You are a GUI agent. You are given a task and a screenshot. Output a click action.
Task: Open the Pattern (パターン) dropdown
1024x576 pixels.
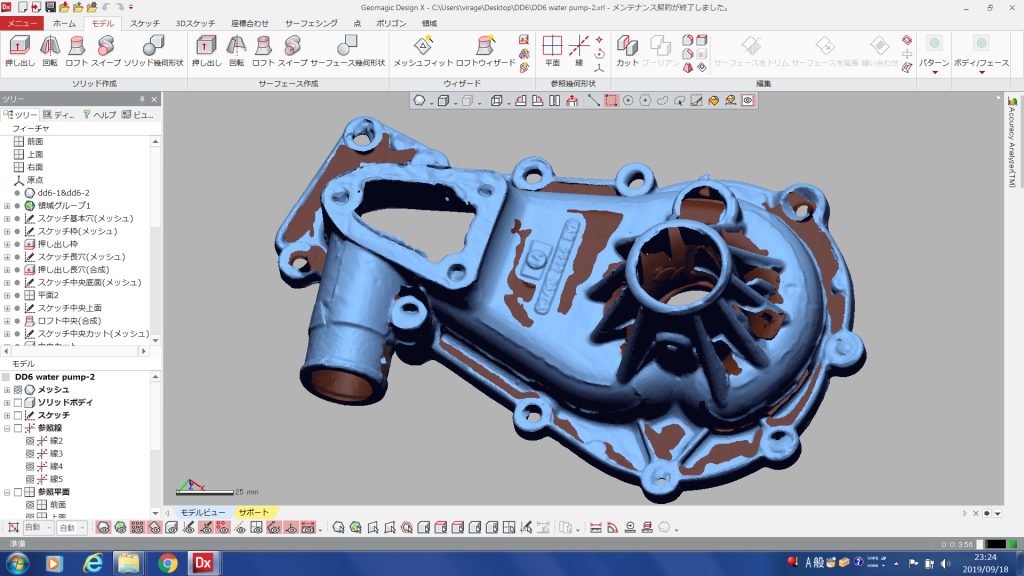tap(934, 64)
